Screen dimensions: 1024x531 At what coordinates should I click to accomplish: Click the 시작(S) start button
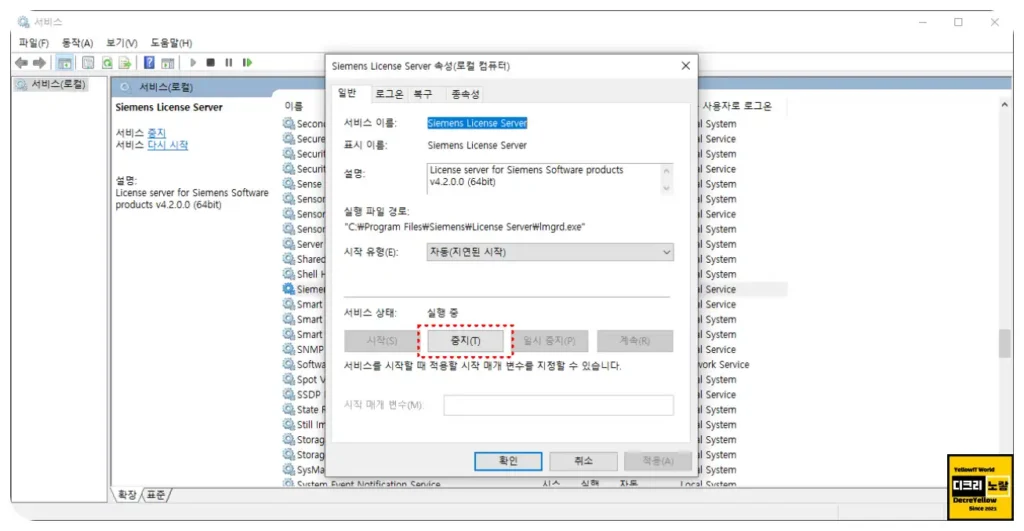[x=382, y=341]
